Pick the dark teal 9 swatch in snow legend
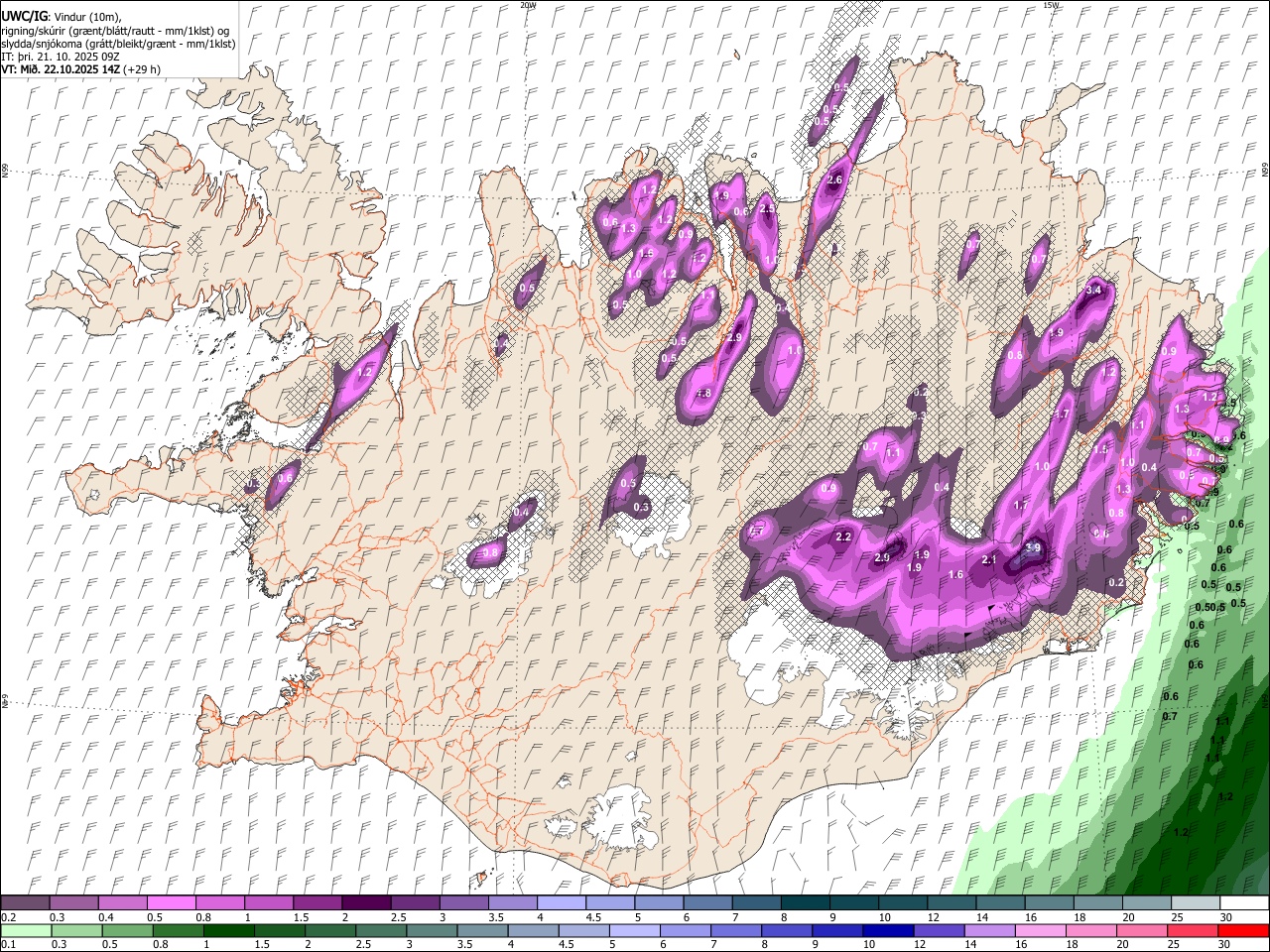Image resolution: width=1270 pixels, height=952 pixels. pyautogui.click(x=853, y=903)
